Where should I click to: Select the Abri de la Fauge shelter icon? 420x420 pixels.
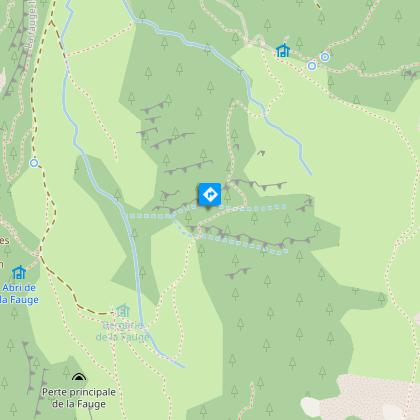click(19, 273)
